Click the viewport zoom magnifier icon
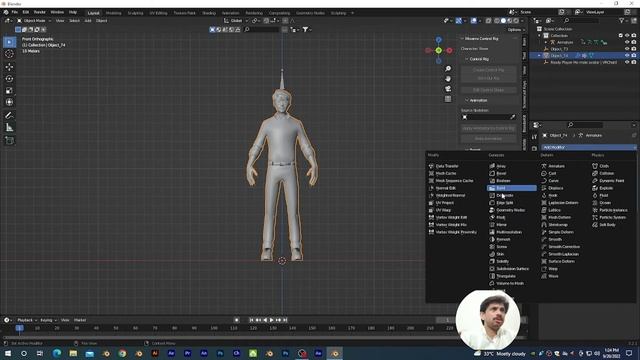This screenshot has height=360, width=640. [x=448, y=69]
